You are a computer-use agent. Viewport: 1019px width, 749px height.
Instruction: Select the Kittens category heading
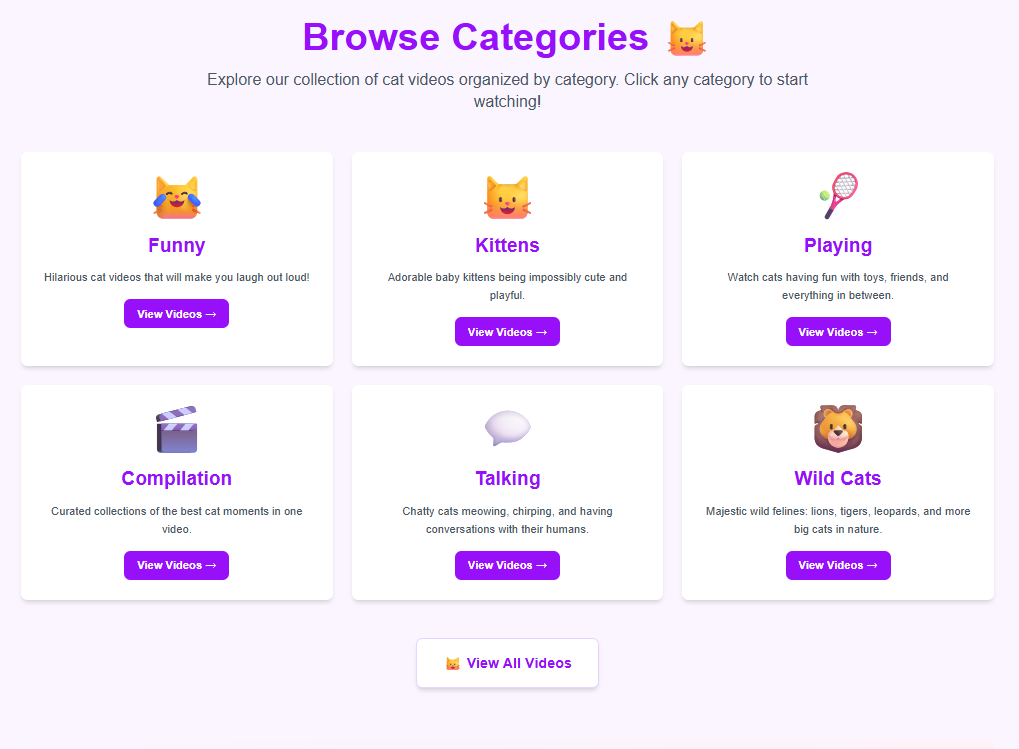click(x=507, y=245)
